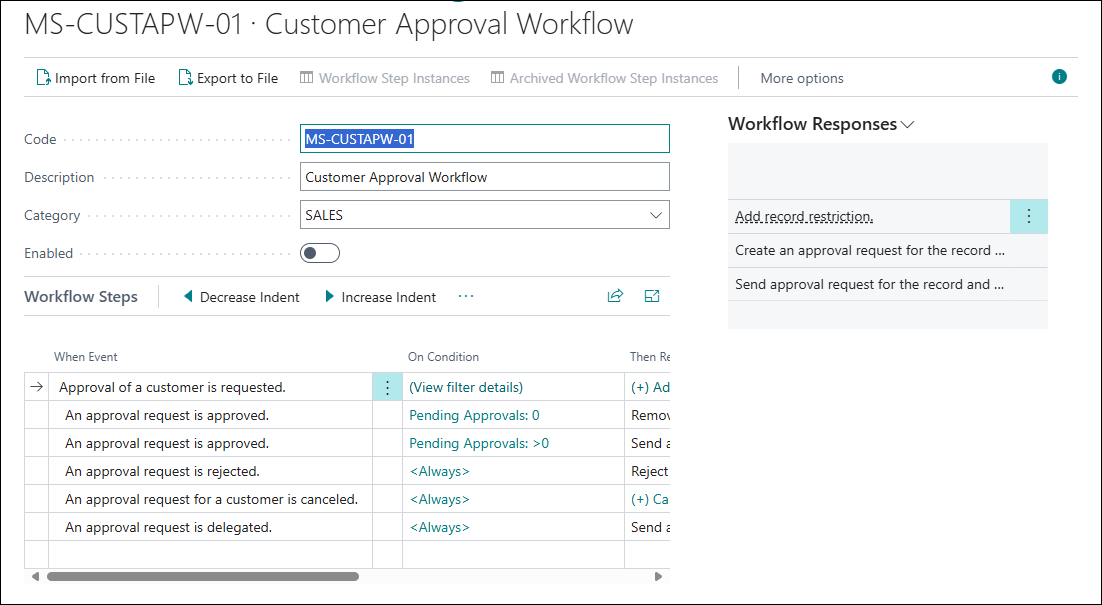
Task: Enable the workflow with the Enabled toggle
Action: (x=320, y=253)
